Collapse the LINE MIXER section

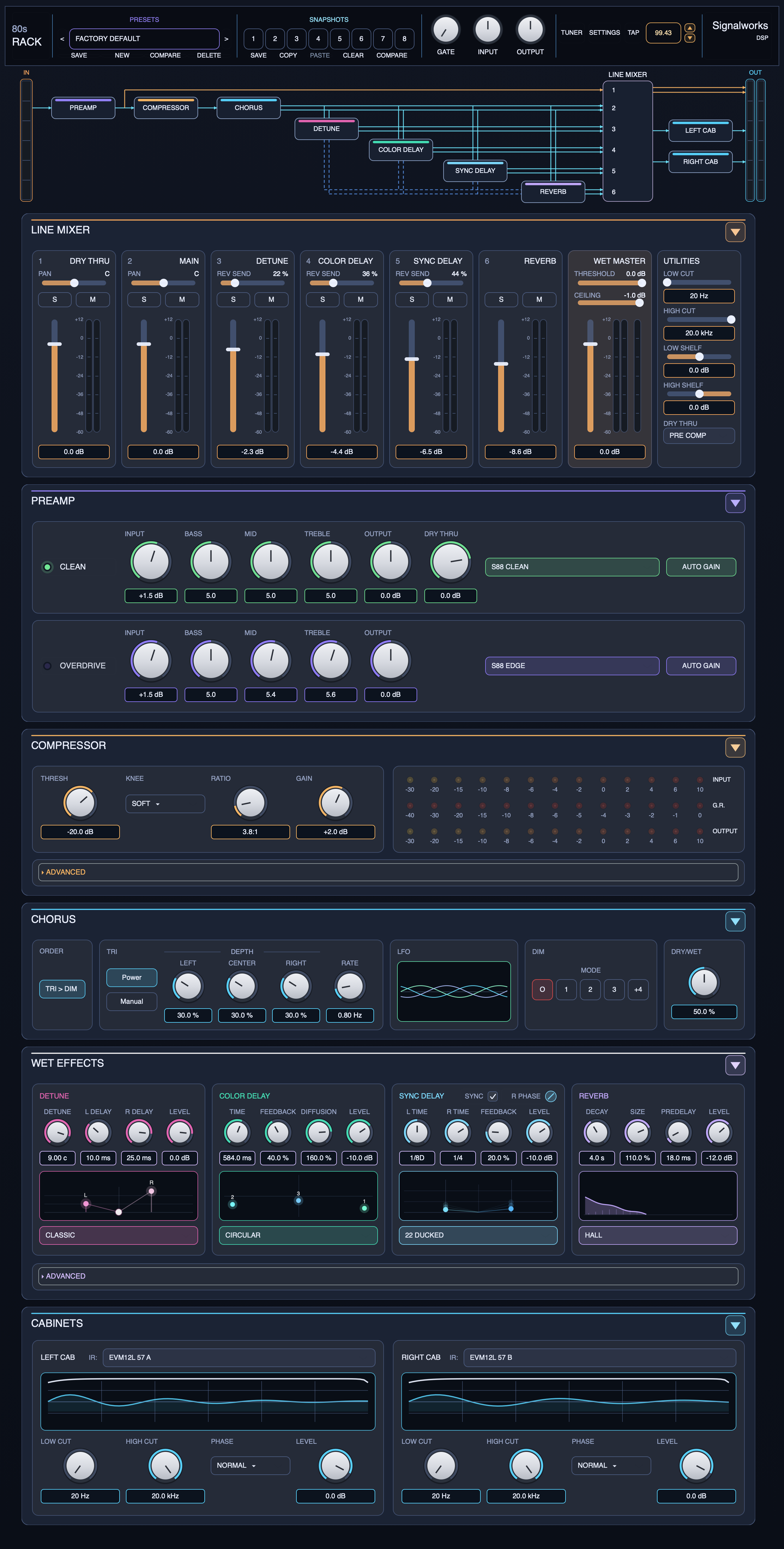click(735, 232)
